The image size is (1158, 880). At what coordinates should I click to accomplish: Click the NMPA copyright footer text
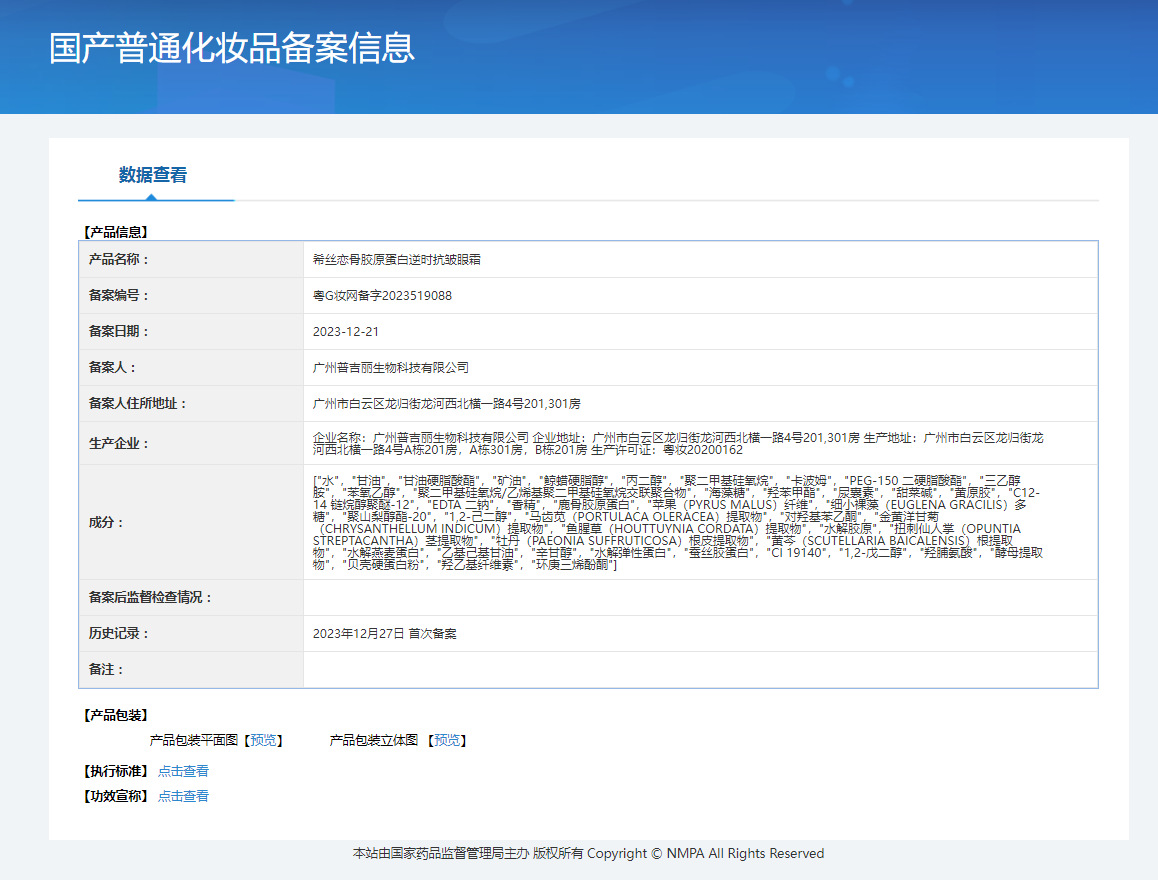(x=588, y=853)
